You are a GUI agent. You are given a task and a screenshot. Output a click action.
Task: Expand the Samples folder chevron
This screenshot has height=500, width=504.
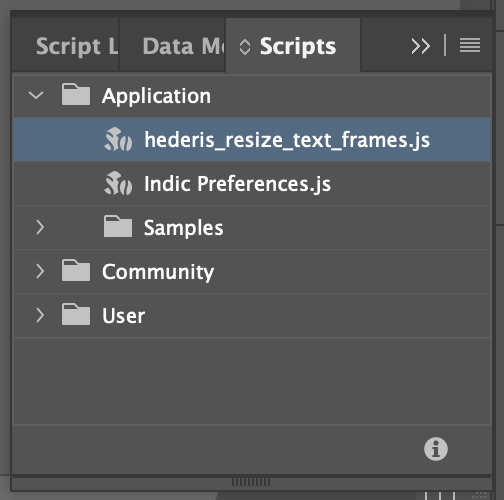(40, 227)
